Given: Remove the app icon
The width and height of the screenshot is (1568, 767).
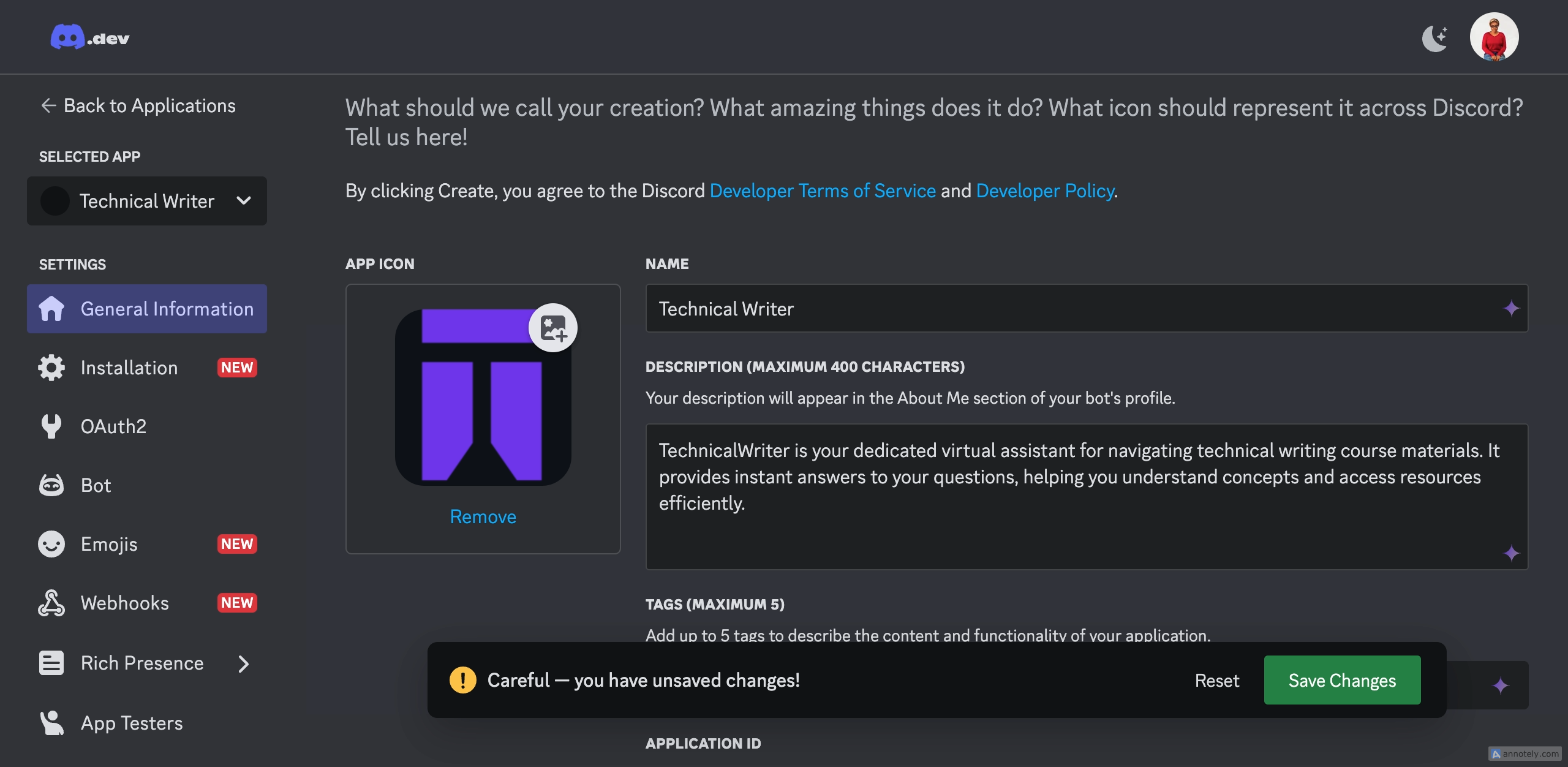Looking at the screenshot, I should pos(483,516).
